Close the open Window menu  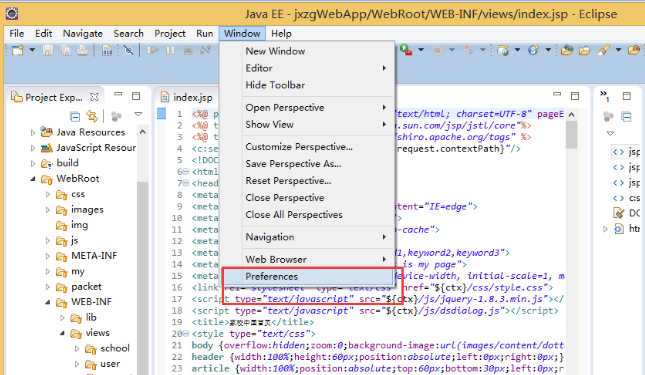pyautogui.click(x=242, y=33)
